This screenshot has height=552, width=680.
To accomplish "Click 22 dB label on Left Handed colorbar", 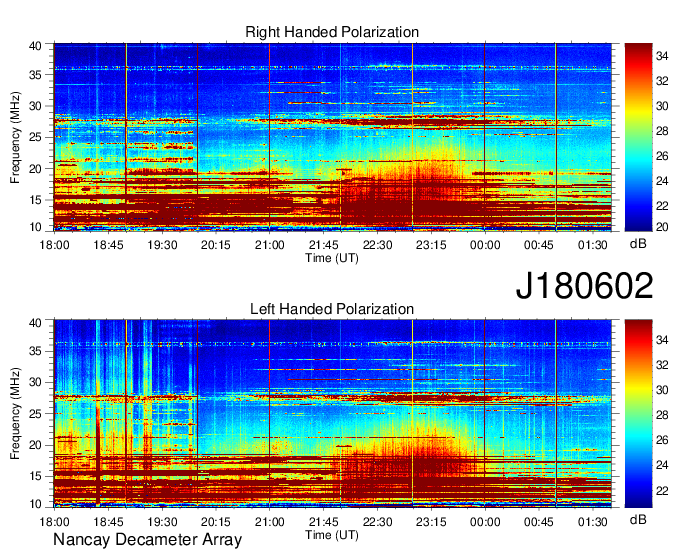I will coord(662,490).
